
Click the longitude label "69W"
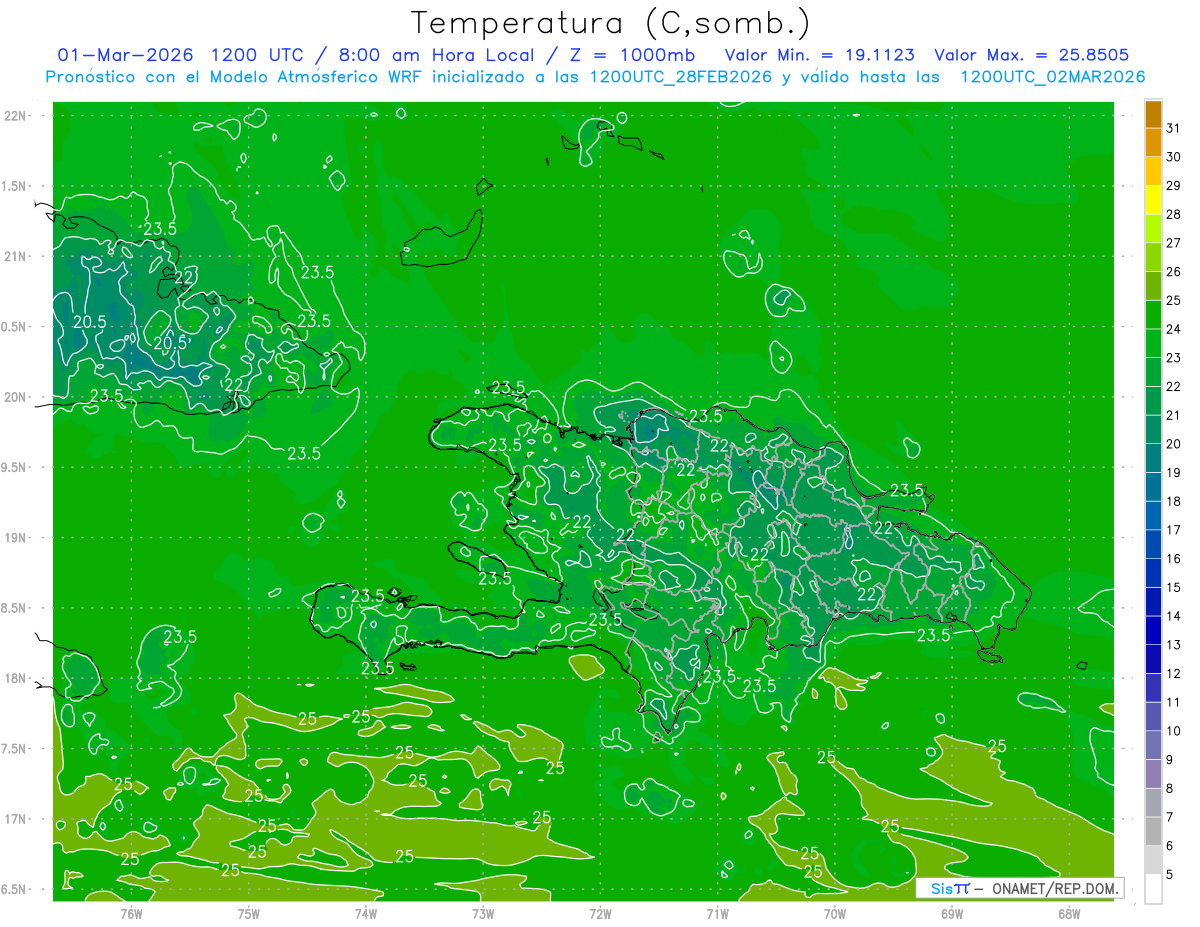point(951,913)
